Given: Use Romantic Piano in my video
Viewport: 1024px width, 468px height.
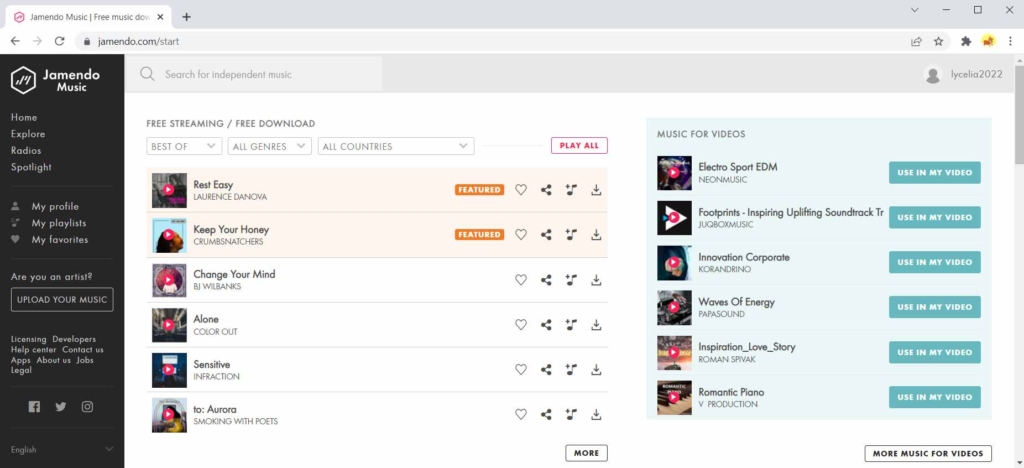Looking at the screenshot, I should click(935, 397).
